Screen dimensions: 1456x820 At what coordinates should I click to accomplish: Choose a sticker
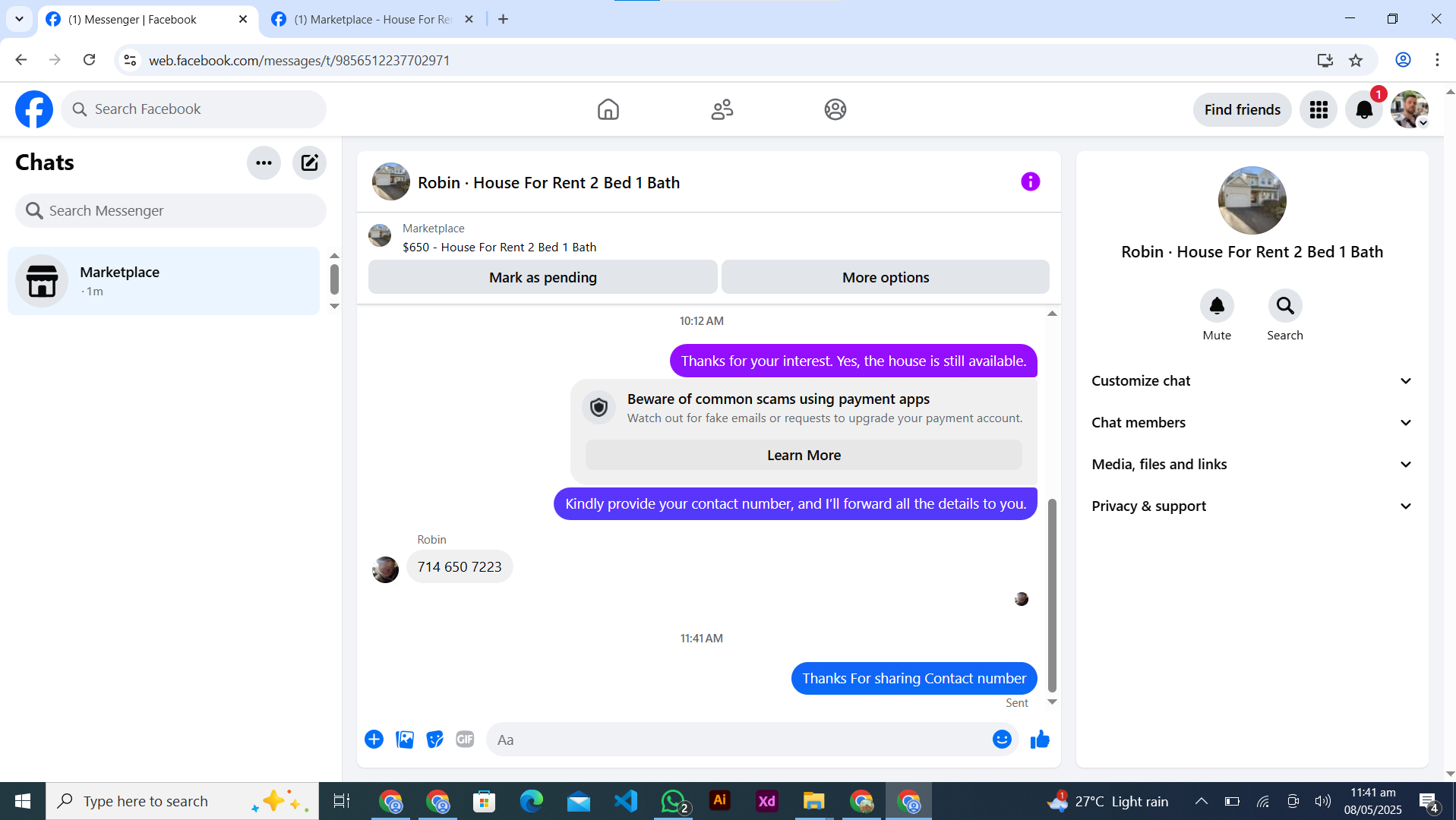tap(434, 740)
